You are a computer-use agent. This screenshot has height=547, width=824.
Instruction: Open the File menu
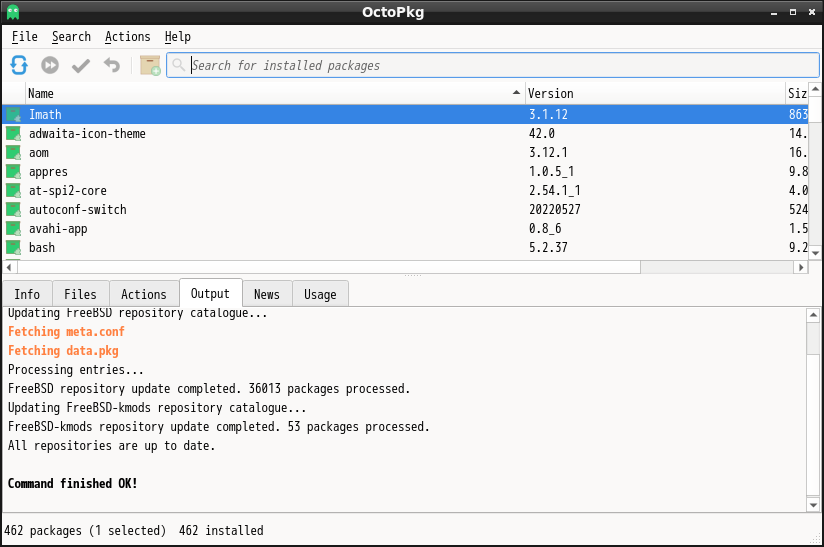pyautogui.click(x=25, y=37)
